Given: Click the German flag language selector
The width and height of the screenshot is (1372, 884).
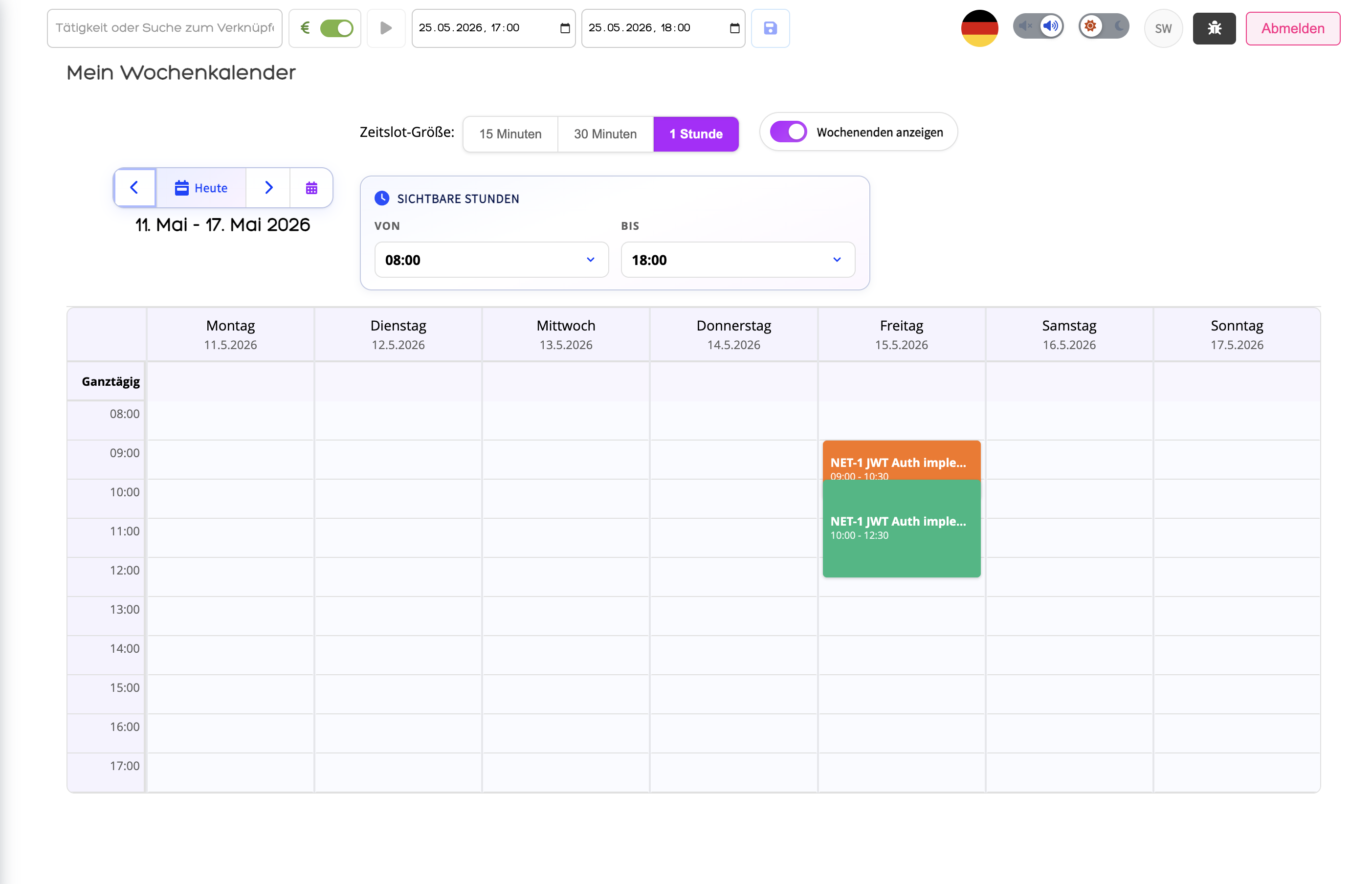Looking at the screenshot, I should tap(979, 27).
